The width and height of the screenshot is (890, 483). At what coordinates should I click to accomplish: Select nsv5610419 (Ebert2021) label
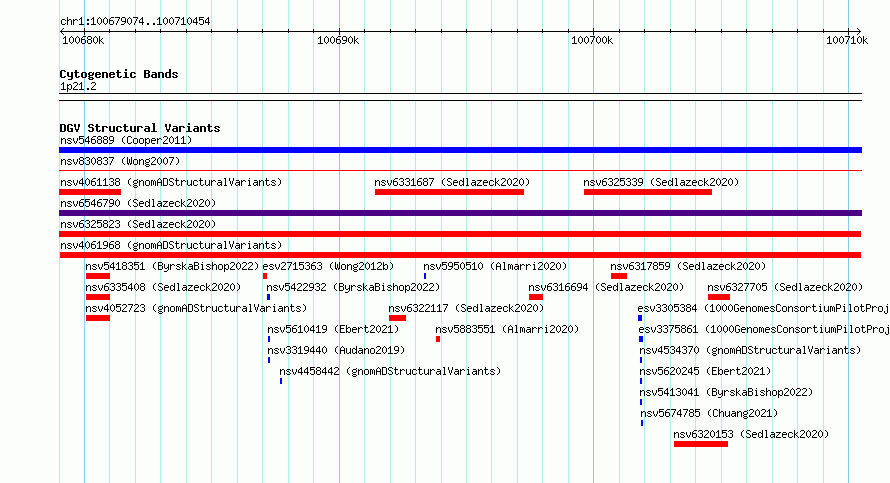(333, 329)
